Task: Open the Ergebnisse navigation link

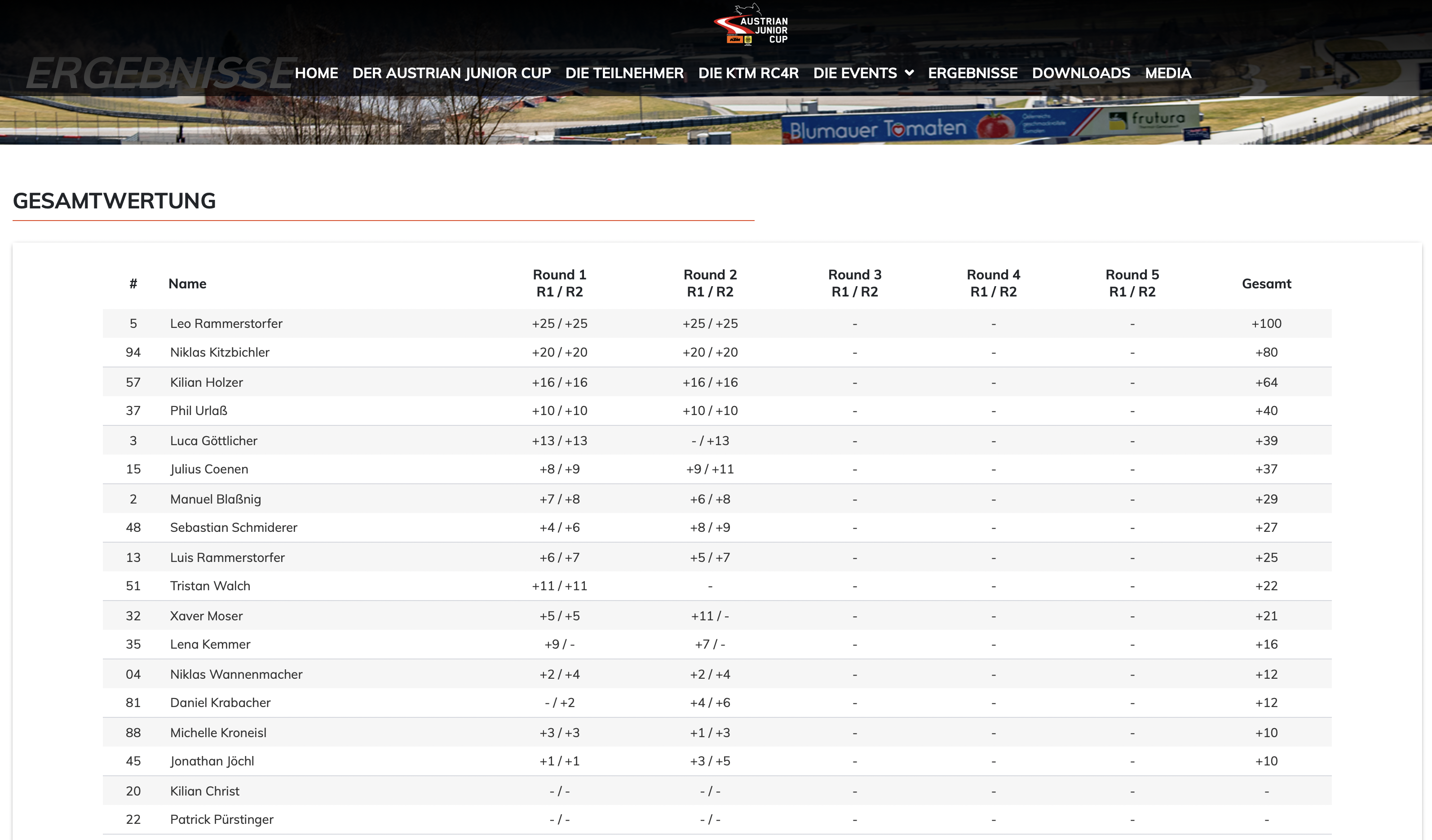Action: pyautogui.click(x=972, y=73)
